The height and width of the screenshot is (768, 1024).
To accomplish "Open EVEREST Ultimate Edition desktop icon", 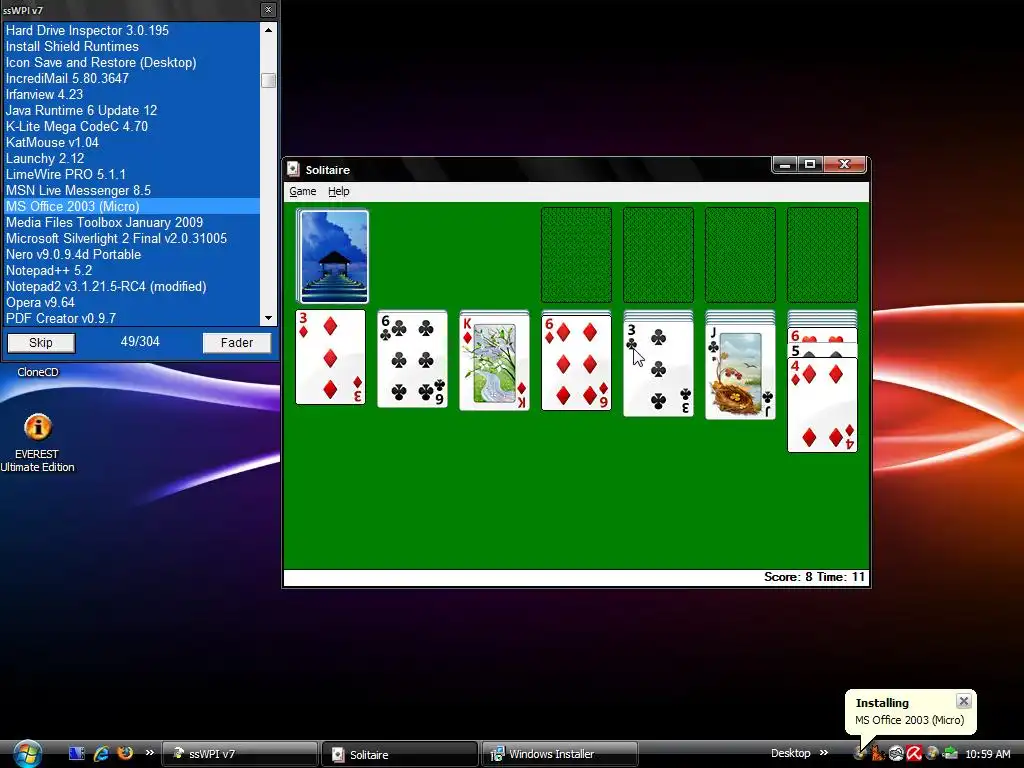I will pyautogui.click(x=37, y=441).
